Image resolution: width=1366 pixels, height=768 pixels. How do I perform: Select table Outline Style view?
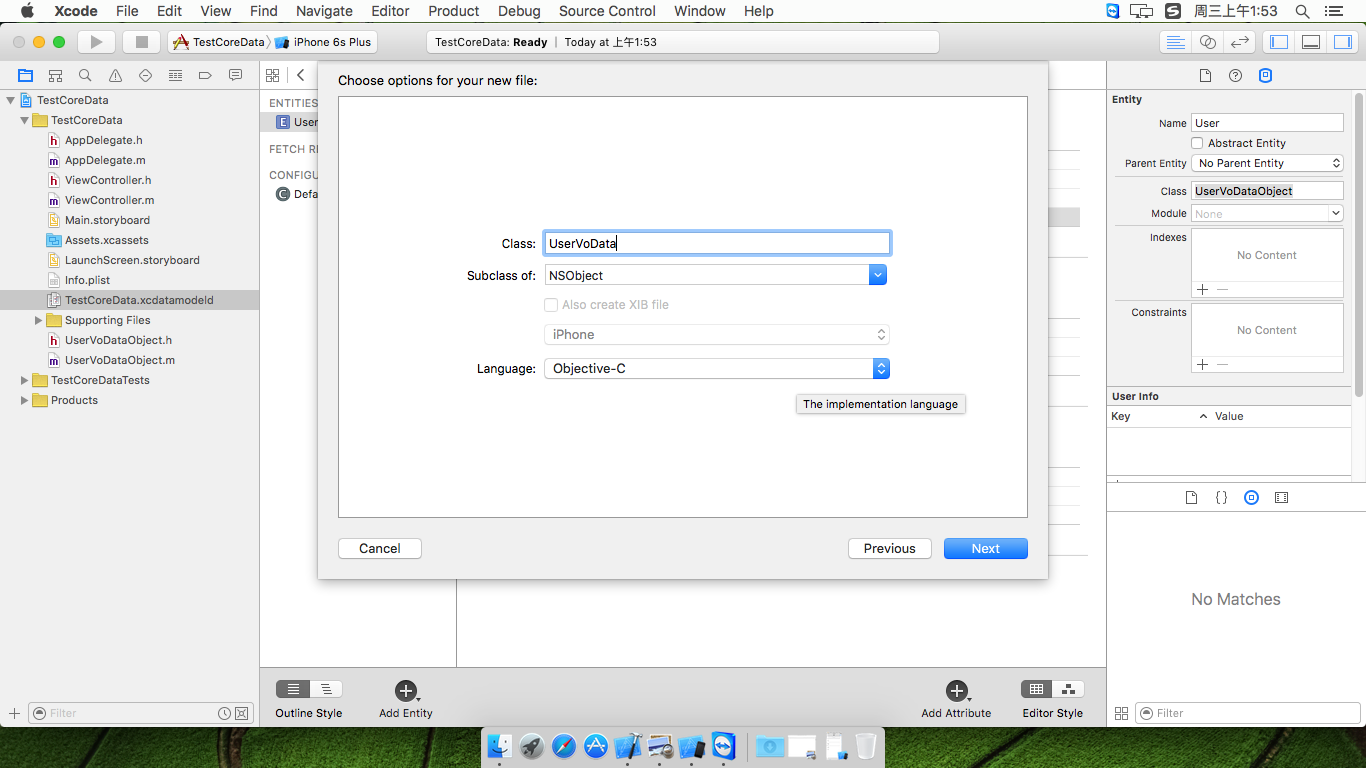pyautogui.click(x=292, y=689)
